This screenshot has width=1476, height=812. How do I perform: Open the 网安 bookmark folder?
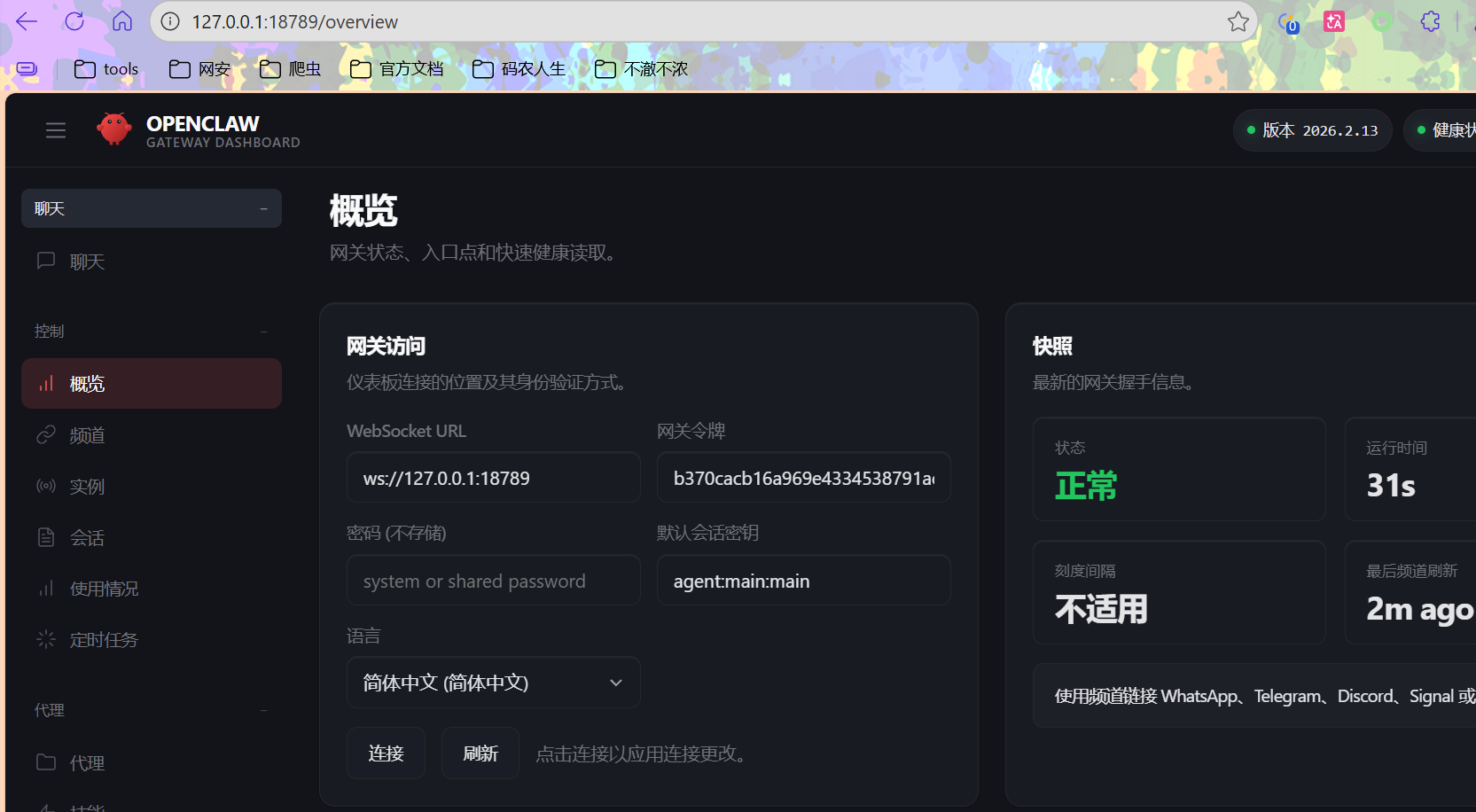[x=199, y=68]
